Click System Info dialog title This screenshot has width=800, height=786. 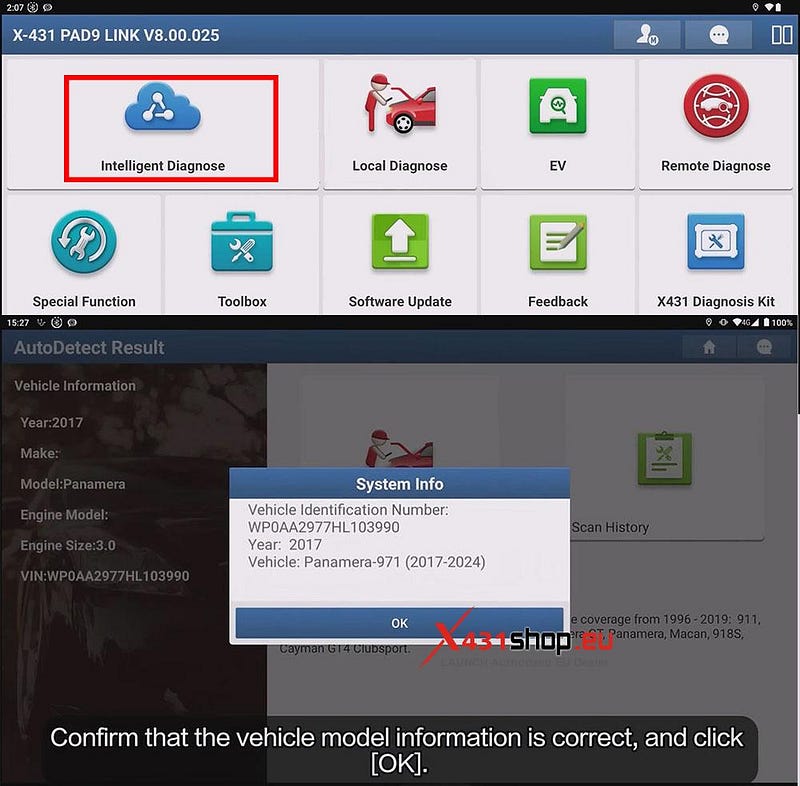399,484
